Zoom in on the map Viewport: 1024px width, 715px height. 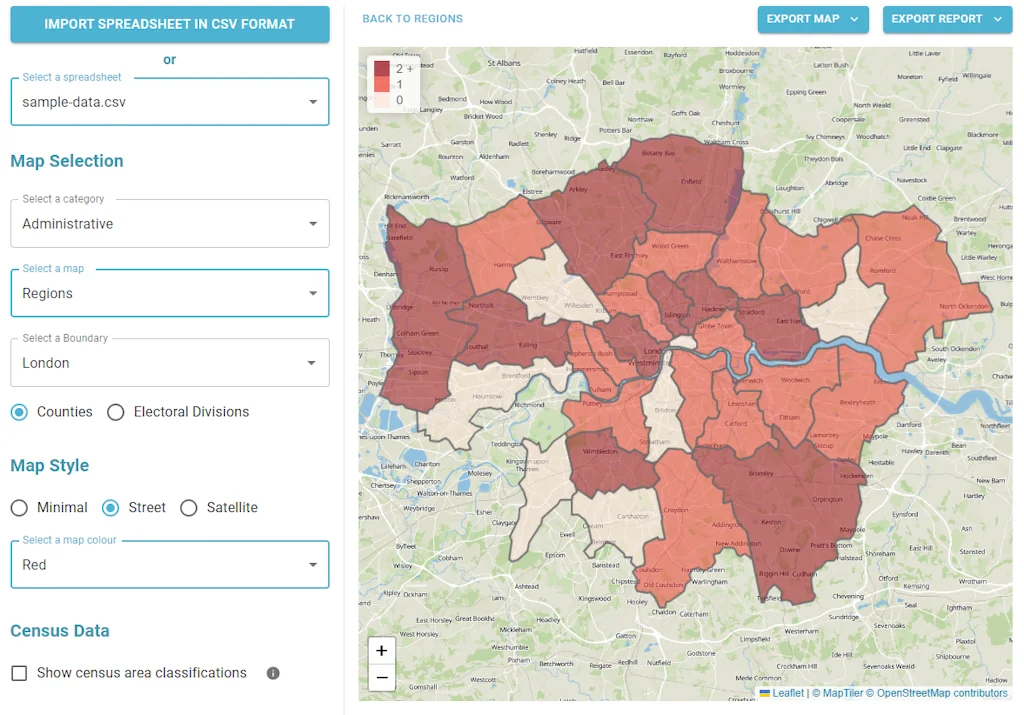[381, 650]
